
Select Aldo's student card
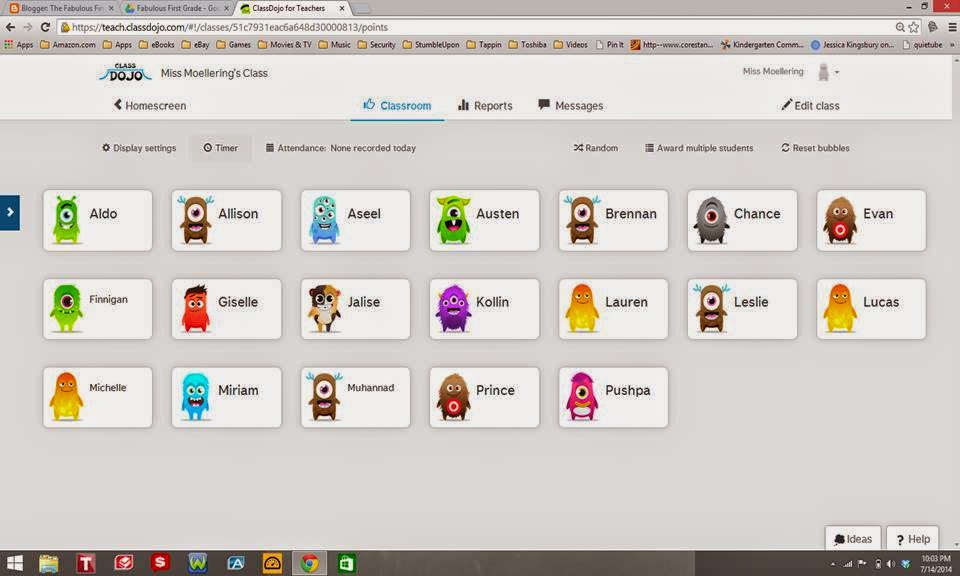click(x=97, y=220)
